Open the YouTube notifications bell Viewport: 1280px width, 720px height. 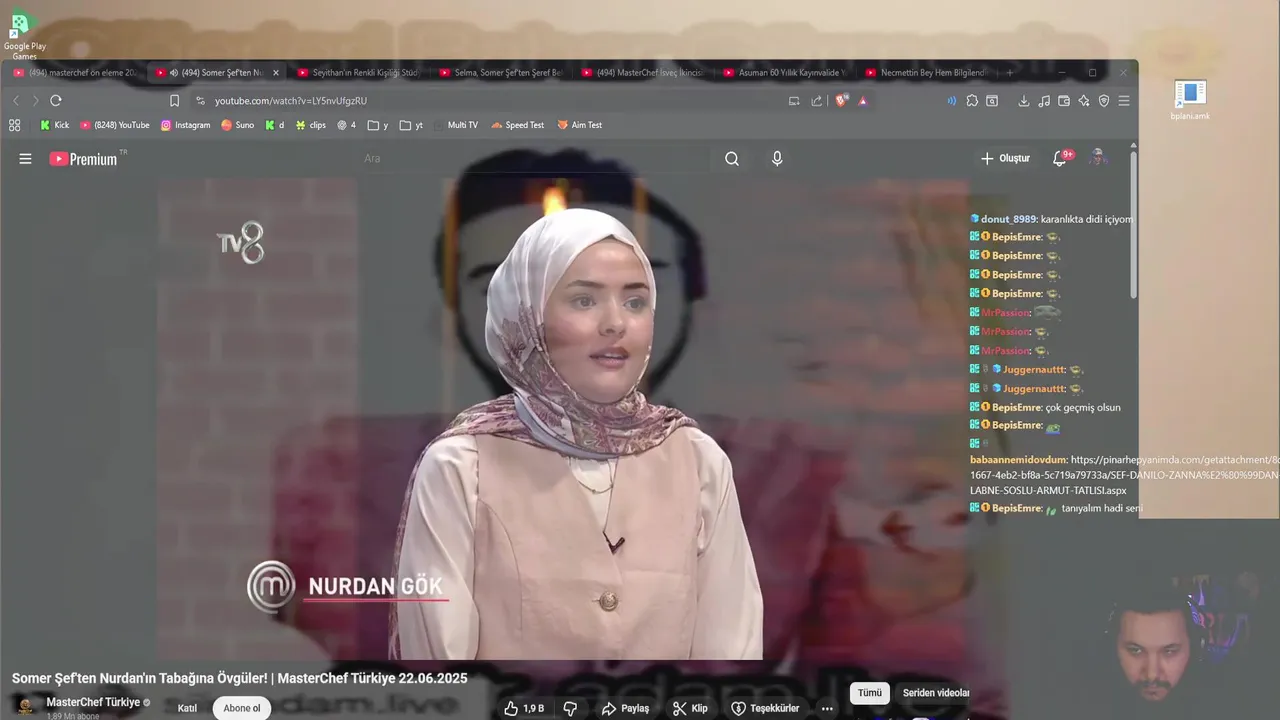click(1060, 158)
